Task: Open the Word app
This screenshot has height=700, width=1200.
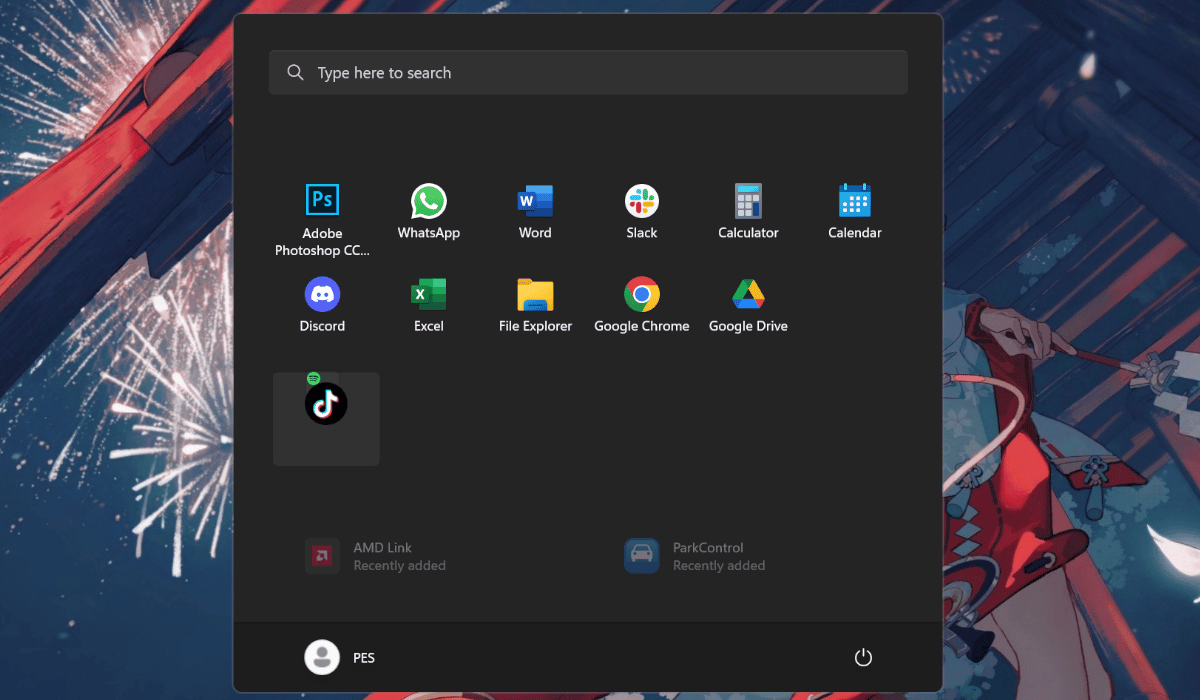Action: point(535,201)
